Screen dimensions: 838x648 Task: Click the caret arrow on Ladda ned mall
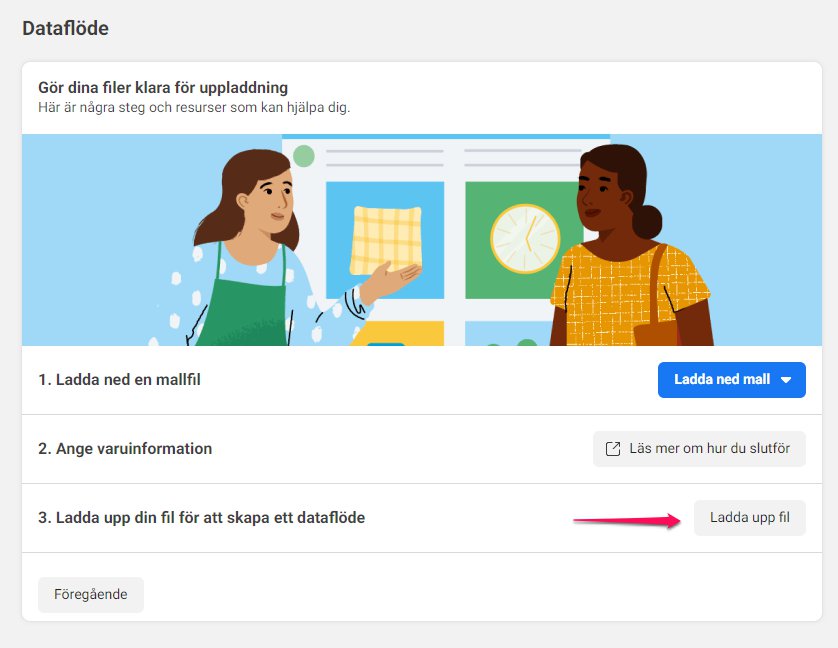click(x=786, y=380)
